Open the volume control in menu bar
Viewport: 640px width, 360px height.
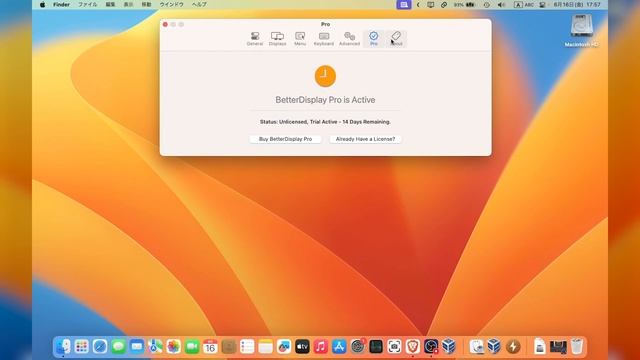coord(502,4)
